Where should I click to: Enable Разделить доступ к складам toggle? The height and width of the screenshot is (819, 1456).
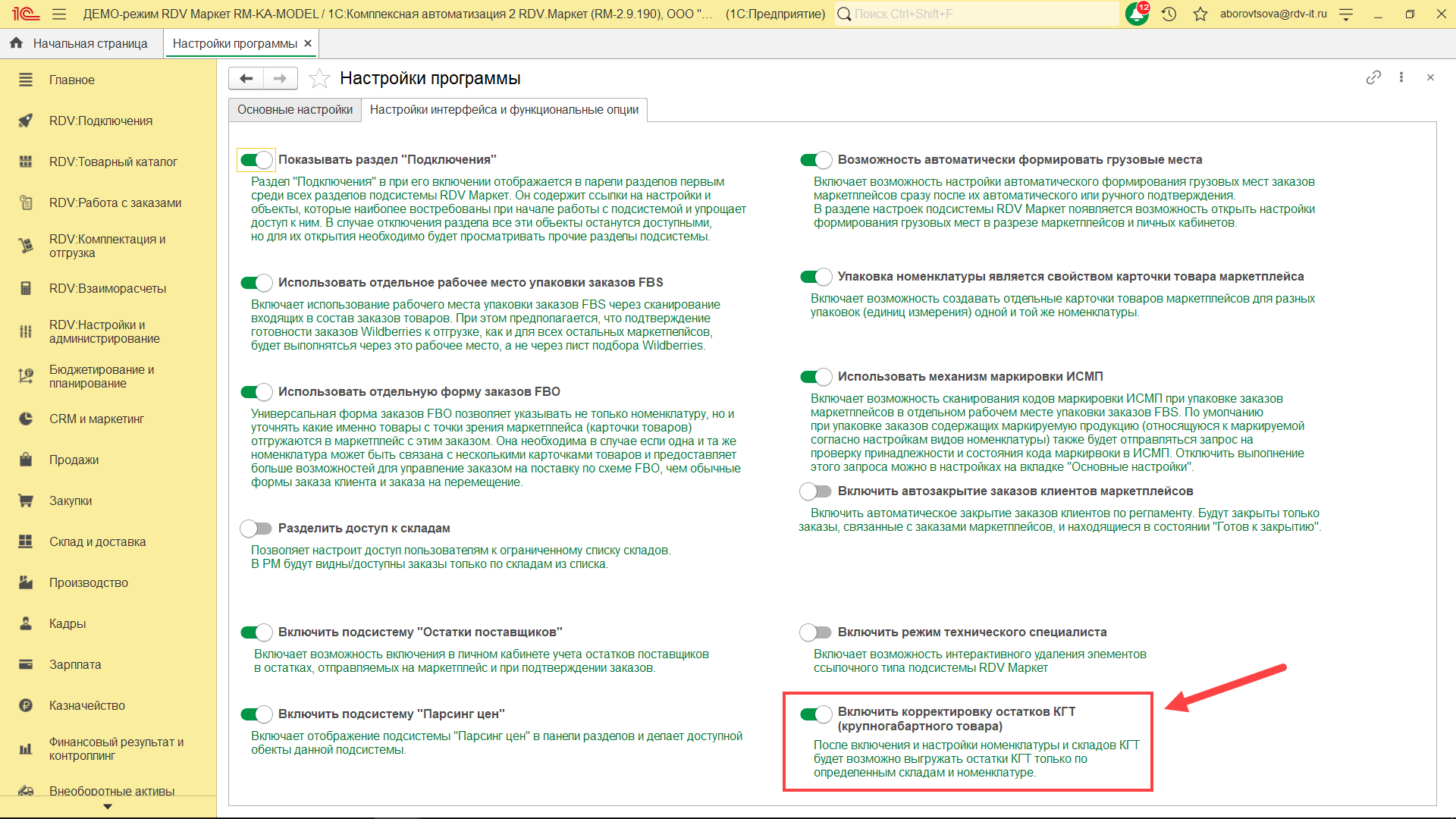(256, 528)
